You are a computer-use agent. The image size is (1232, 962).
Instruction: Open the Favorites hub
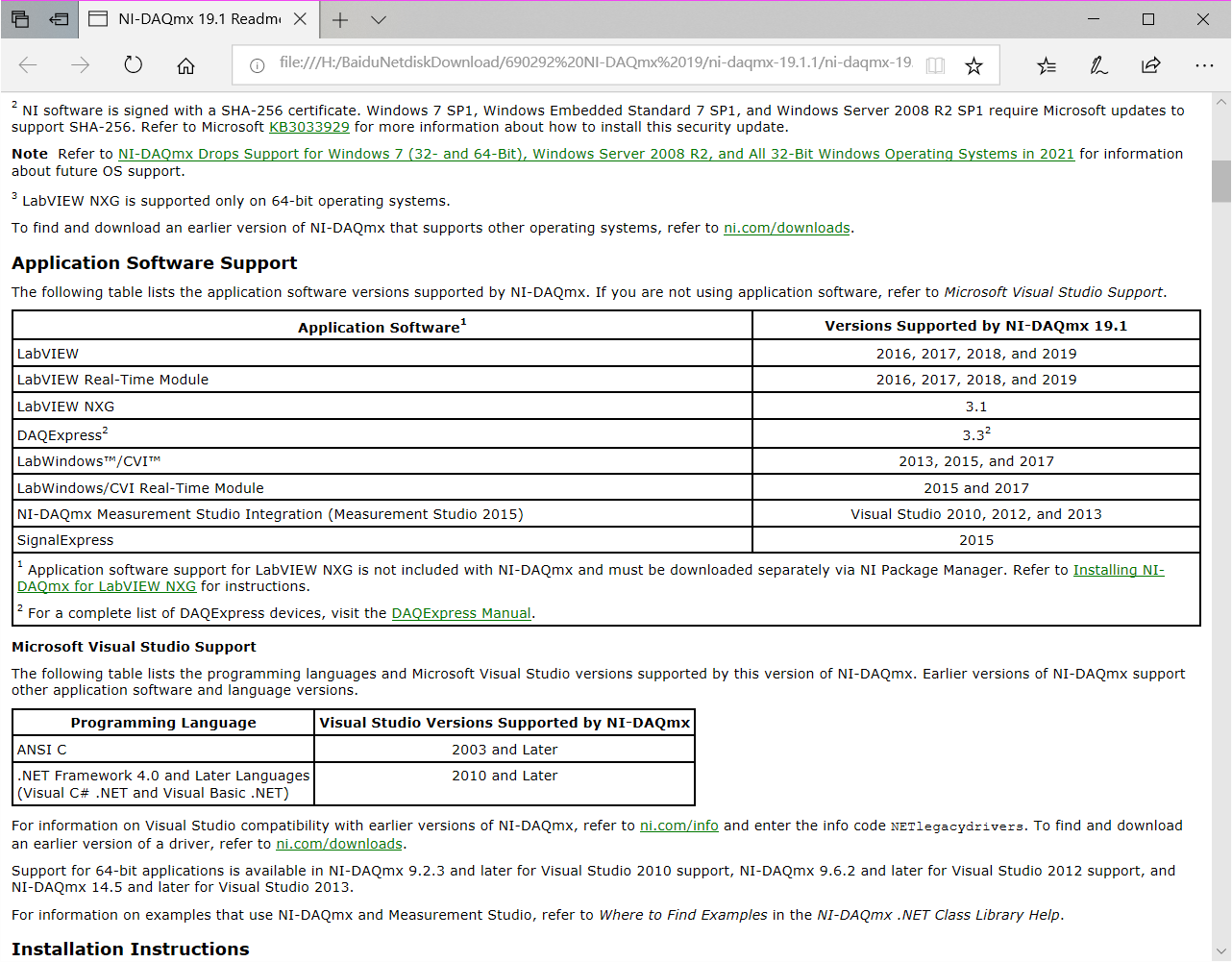1047,65
